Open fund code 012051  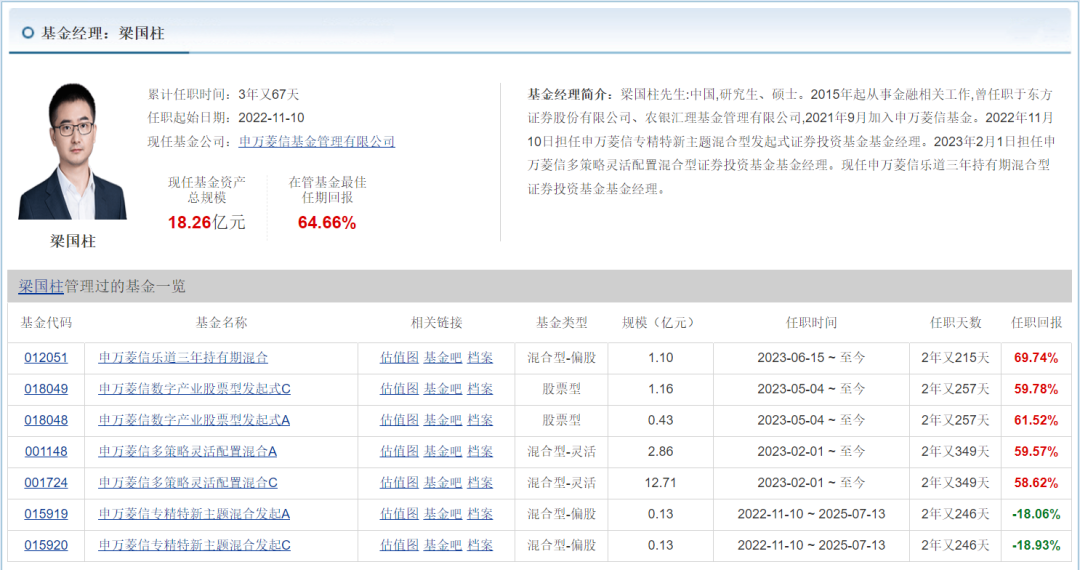click(x=46, y=357)
